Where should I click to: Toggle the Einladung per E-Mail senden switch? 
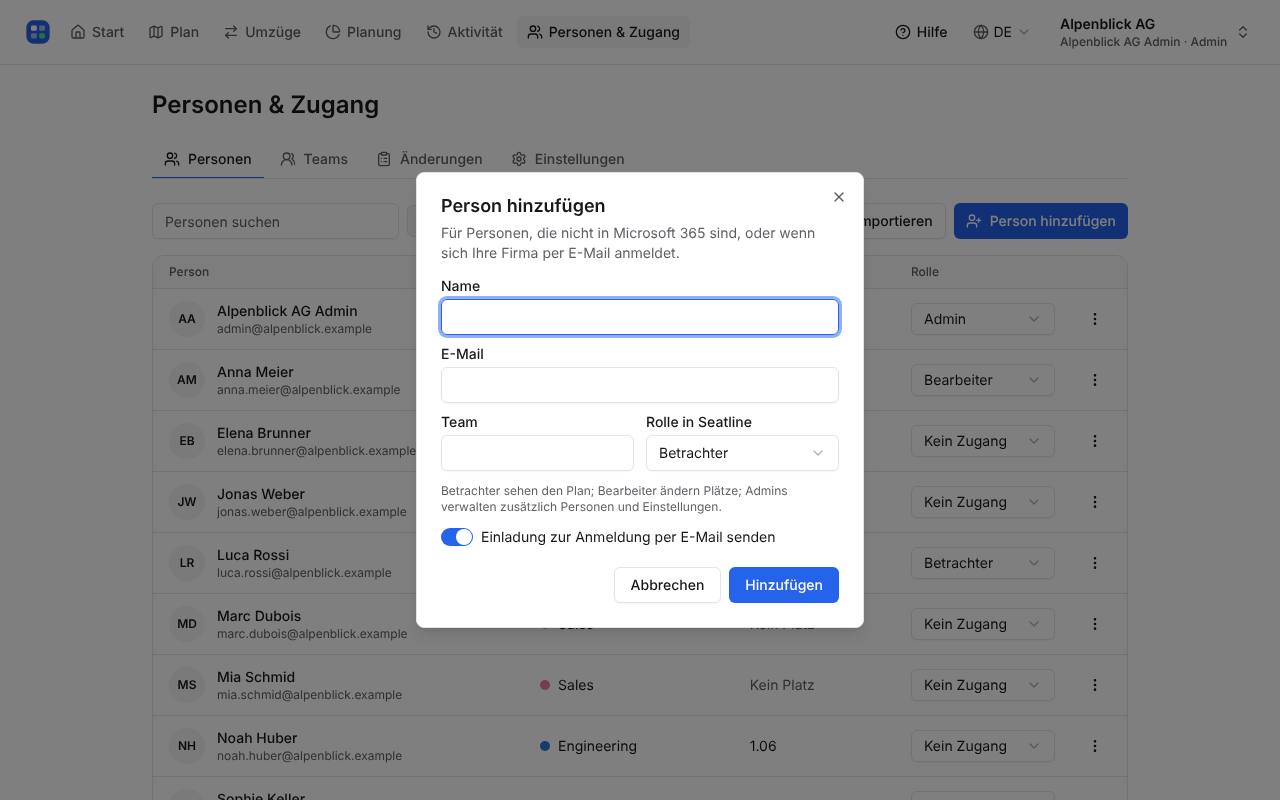tap(457, 537)
